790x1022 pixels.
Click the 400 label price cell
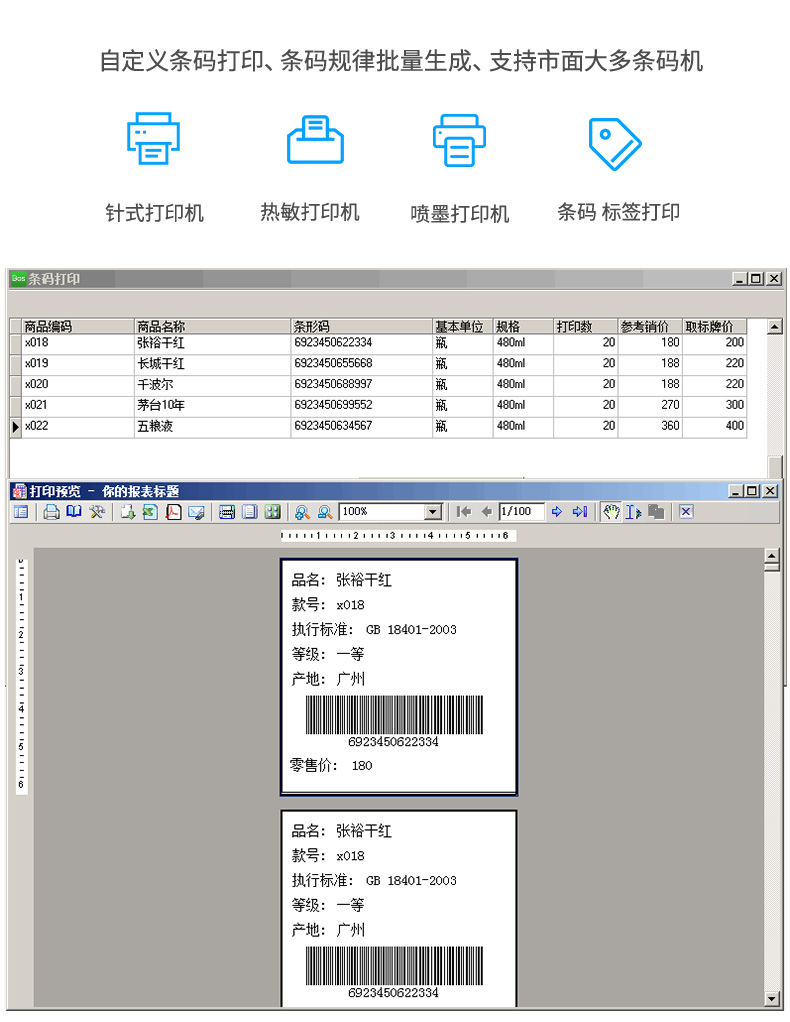click(714, 427)
